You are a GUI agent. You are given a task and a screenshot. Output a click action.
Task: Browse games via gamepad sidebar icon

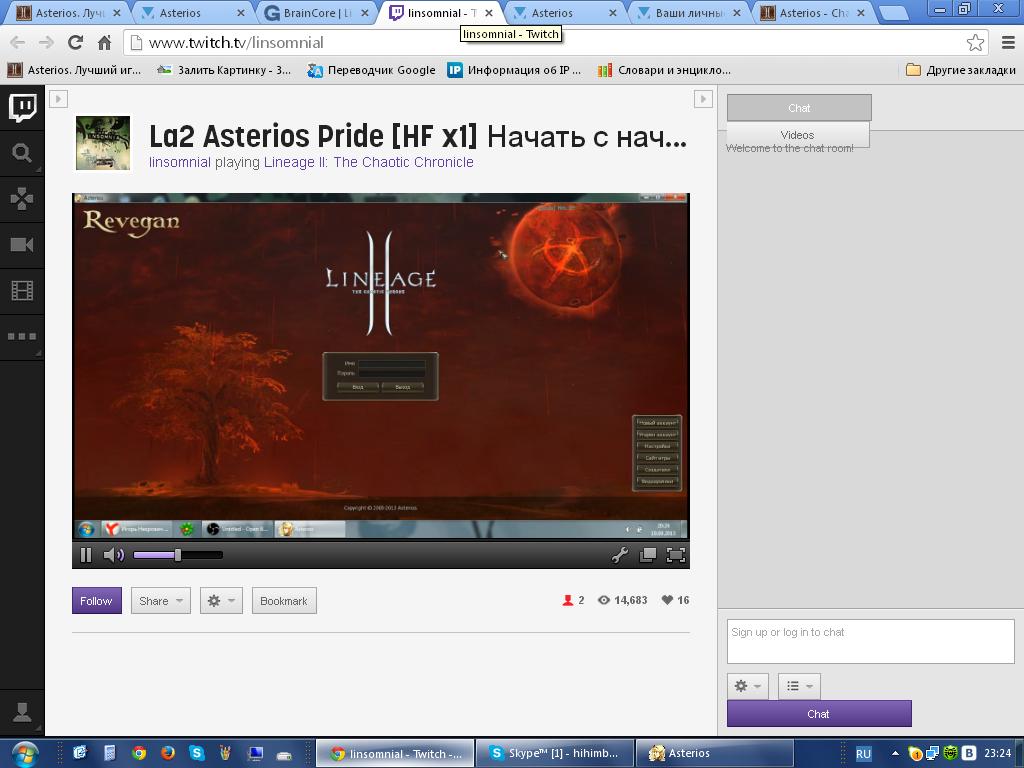coord(22,199)
